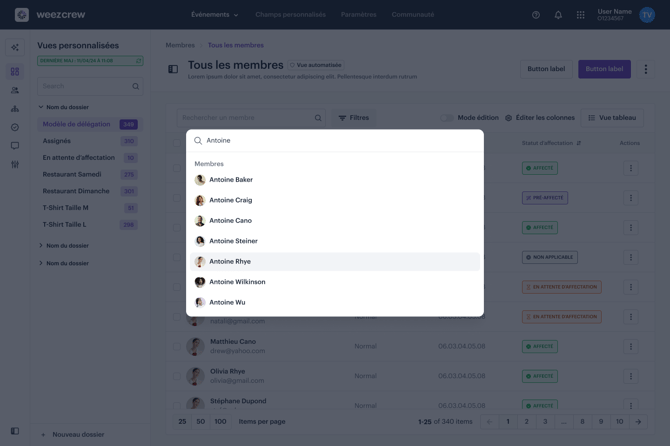Toggle panel icon beside Tous les membres title
Image resolution: width=670 pixels, height=446 pixels.
pyautogui.click(x=173, y=69)
